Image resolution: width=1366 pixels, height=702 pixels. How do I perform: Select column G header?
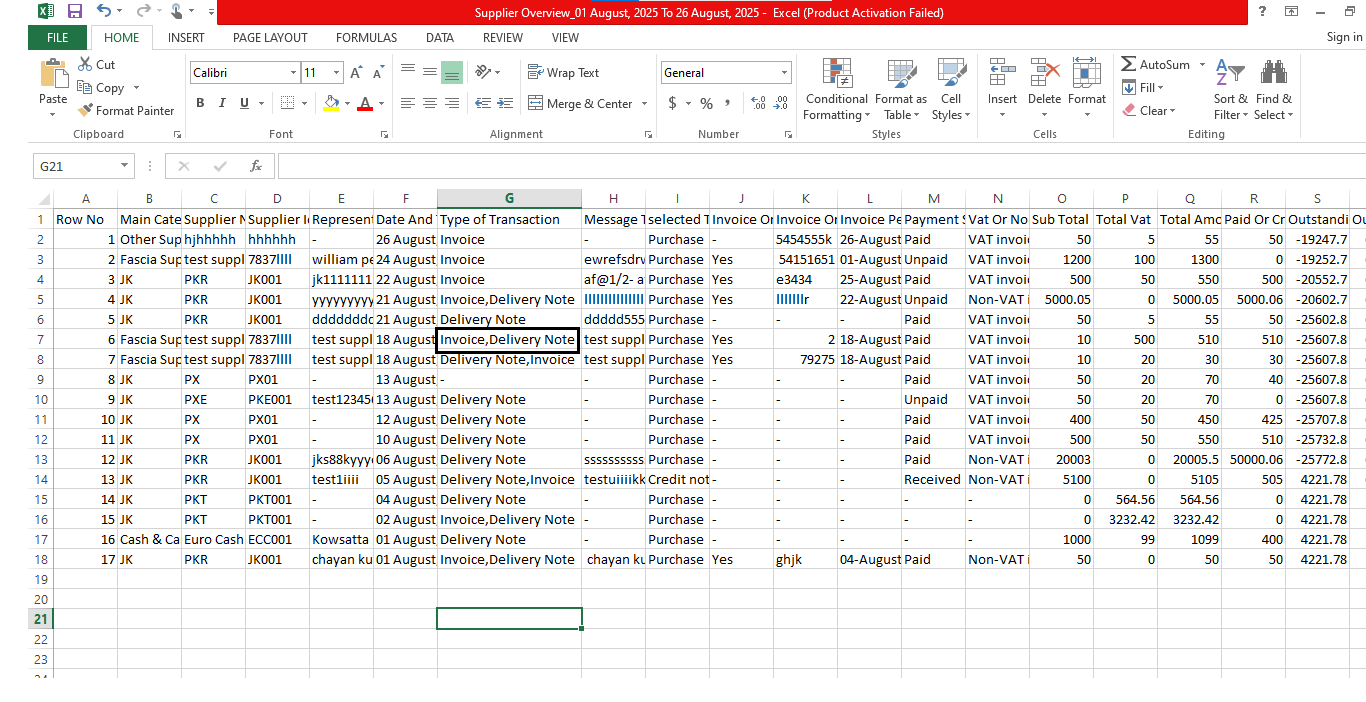509,199
